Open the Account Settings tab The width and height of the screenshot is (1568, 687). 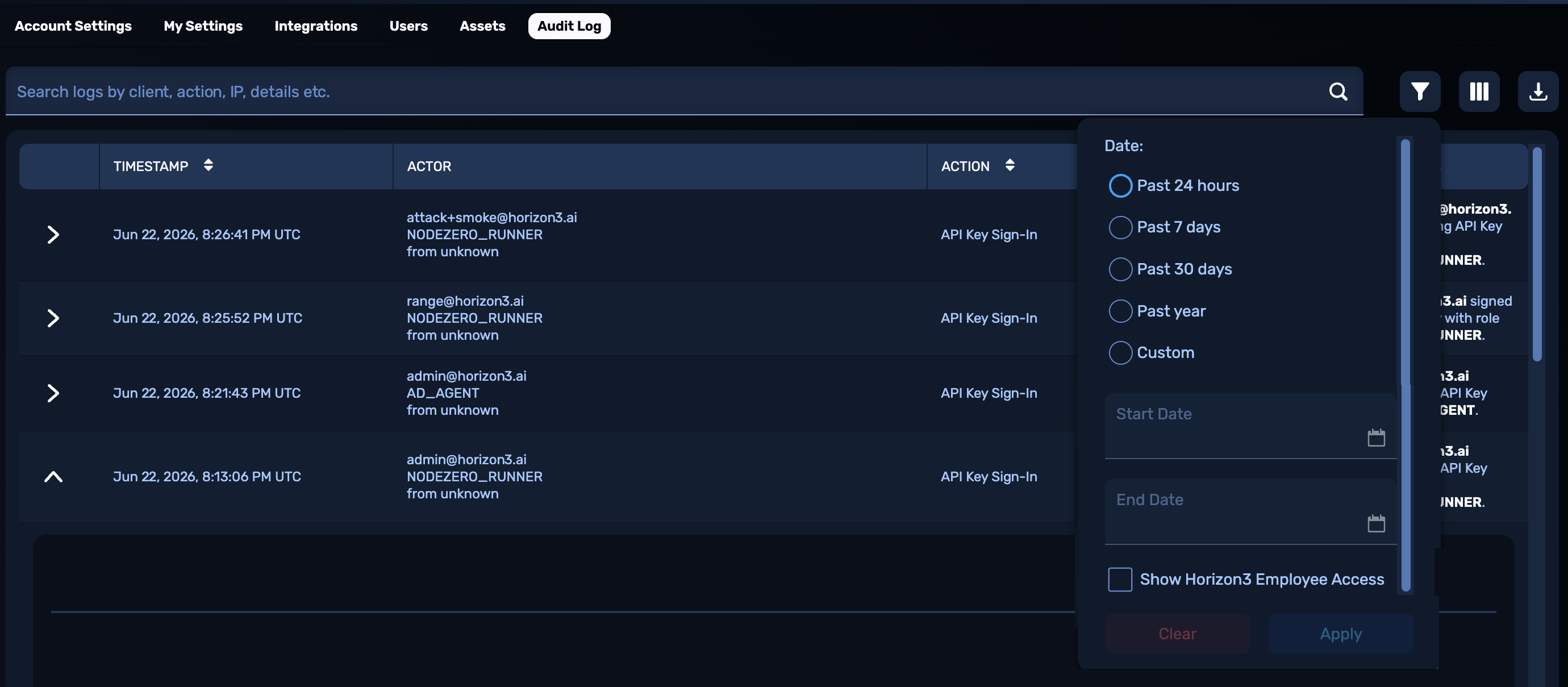point(73,26)
